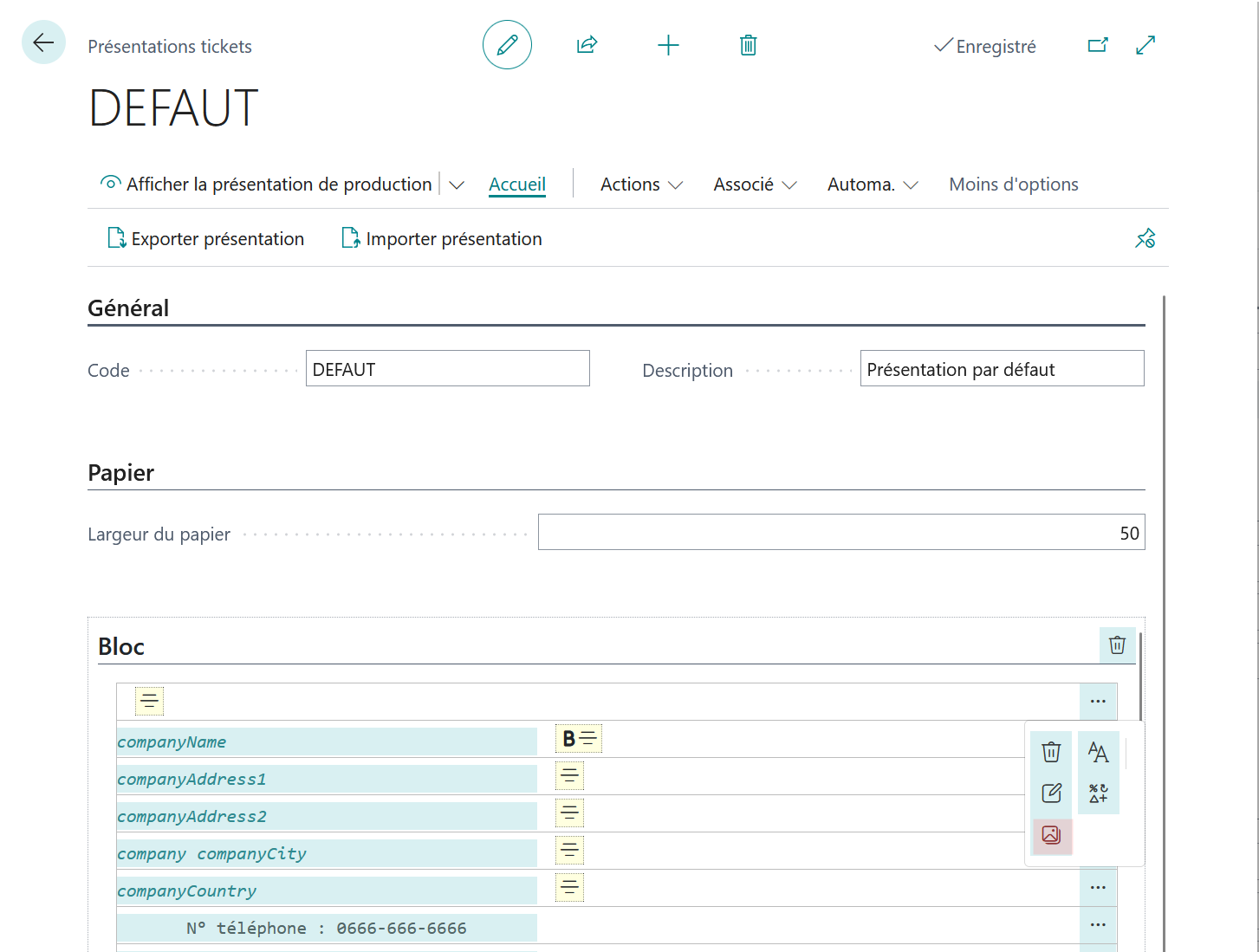Click bold-align icon next to companyName
Image resolution: width=1259 pixels, height=952 pixels.
(579, 739)
